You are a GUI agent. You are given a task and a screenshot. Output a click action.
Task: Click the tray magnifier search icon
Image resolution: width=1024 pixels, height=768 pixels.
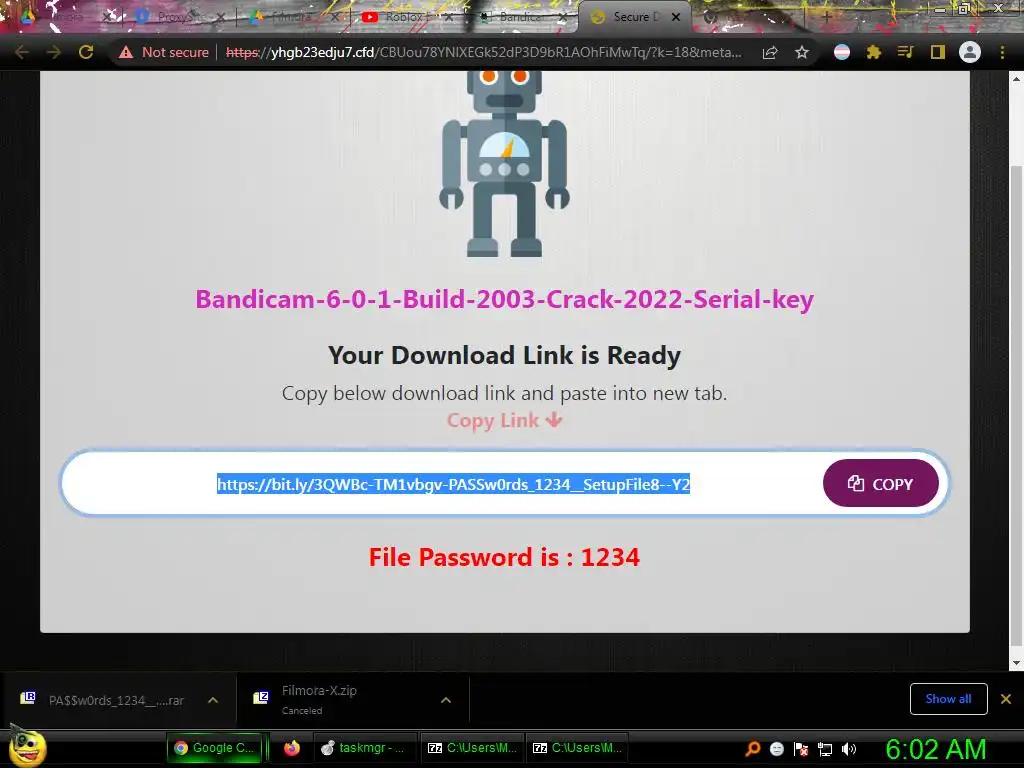[x=752, y=748]
